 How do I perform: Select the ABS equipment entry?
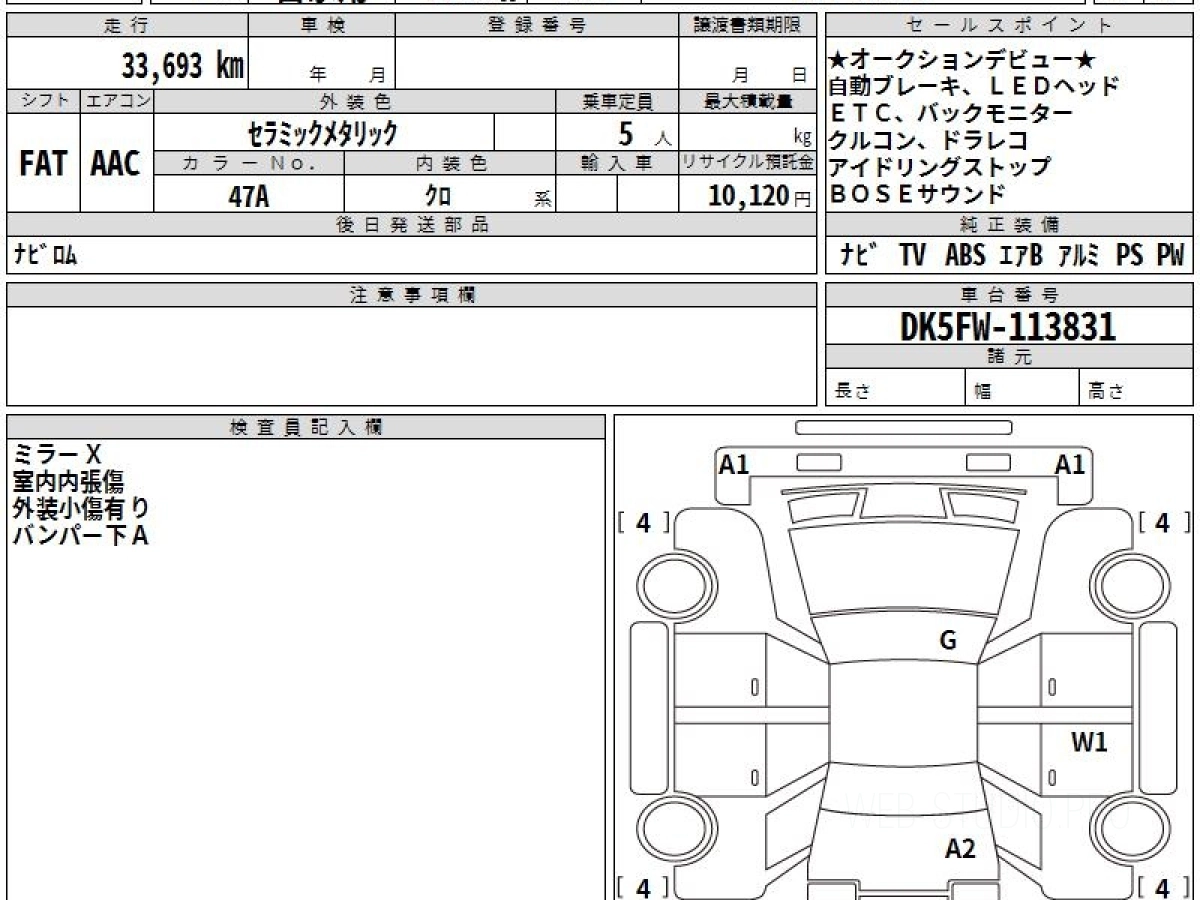[964, 256]
